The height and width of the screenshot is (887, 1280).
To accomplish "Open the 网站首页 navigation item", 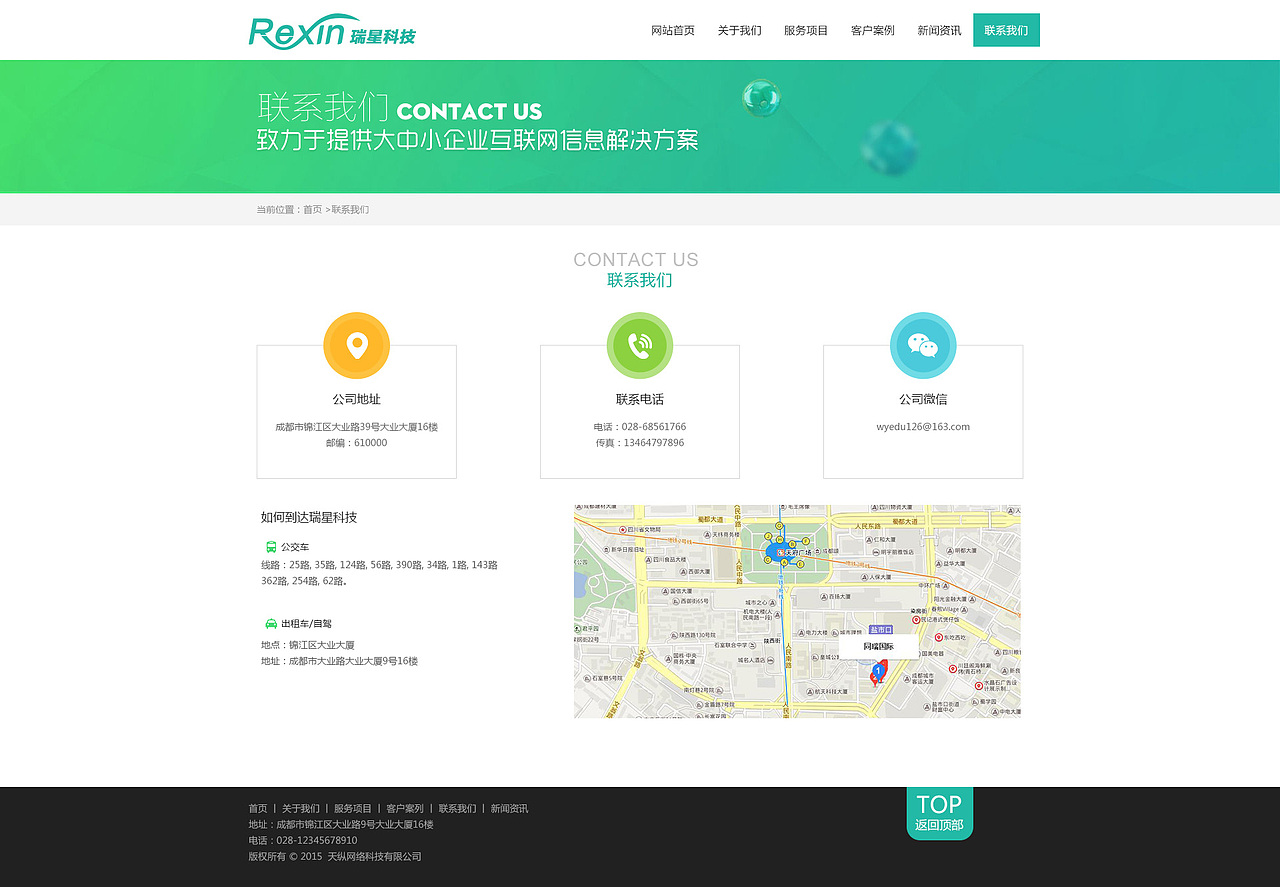I will [x=673, y=30].
